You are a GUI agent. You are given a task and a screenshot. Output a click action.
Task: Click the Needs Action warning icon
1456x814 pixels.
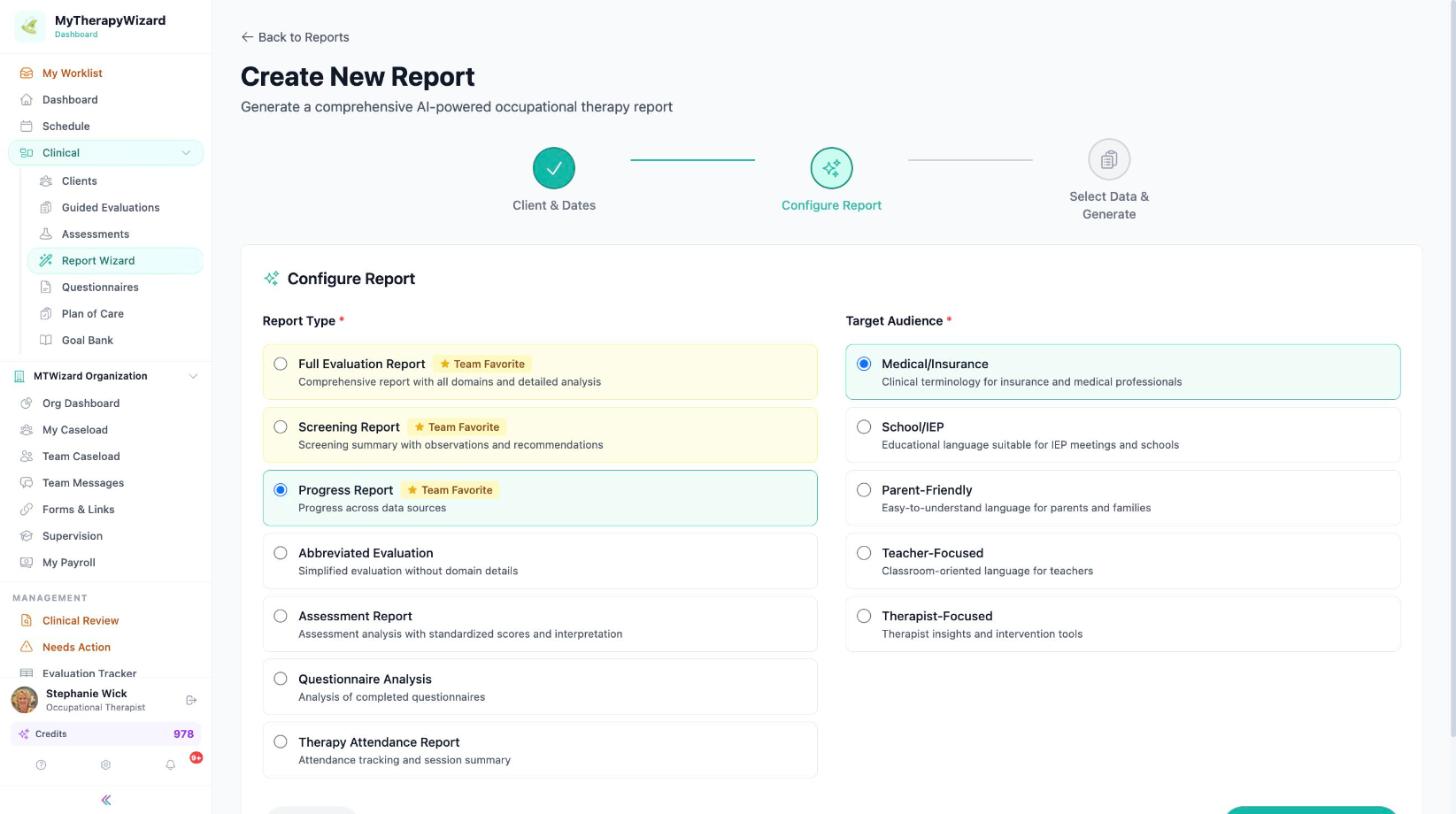pyautogui.click(x=27, y=647)
